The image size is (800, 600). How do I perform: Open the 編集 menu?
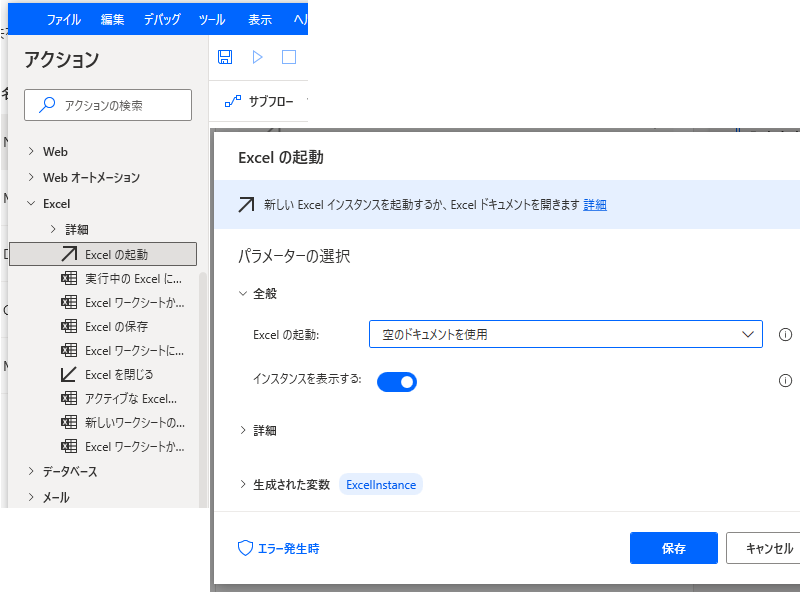click(112, 19)
